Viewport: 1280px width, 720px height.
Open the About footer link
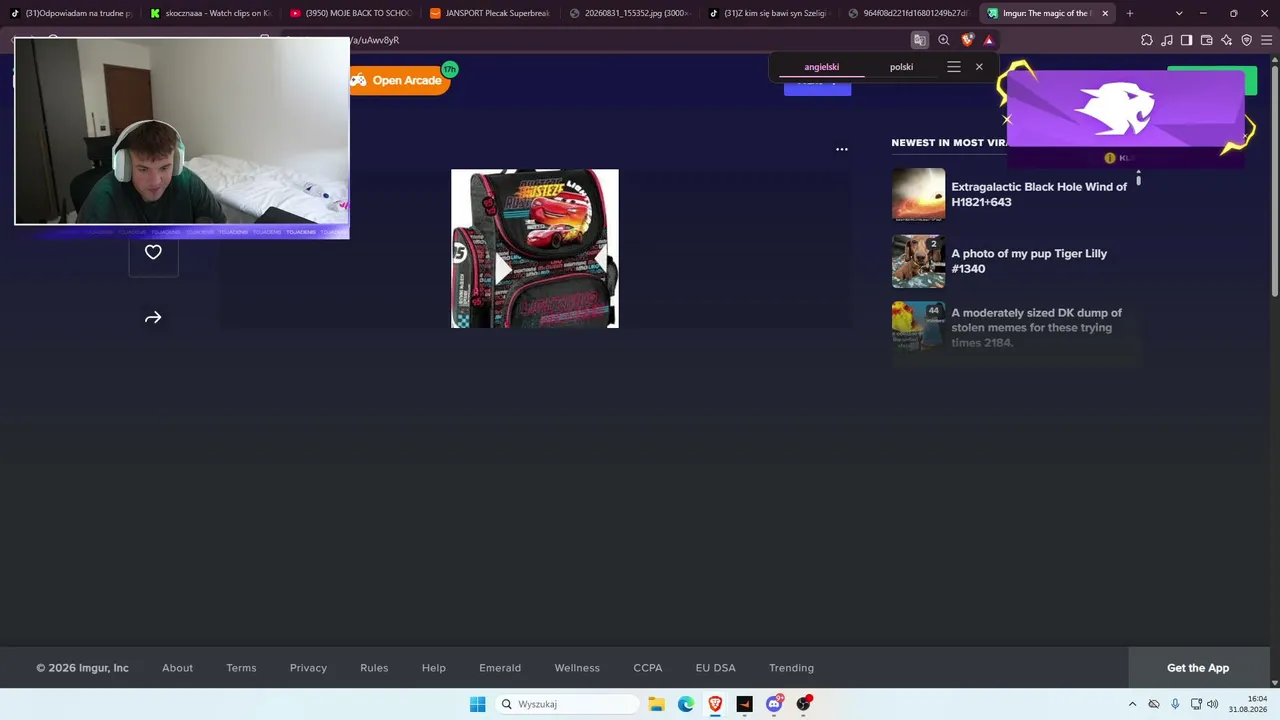[x=178, y=668]
